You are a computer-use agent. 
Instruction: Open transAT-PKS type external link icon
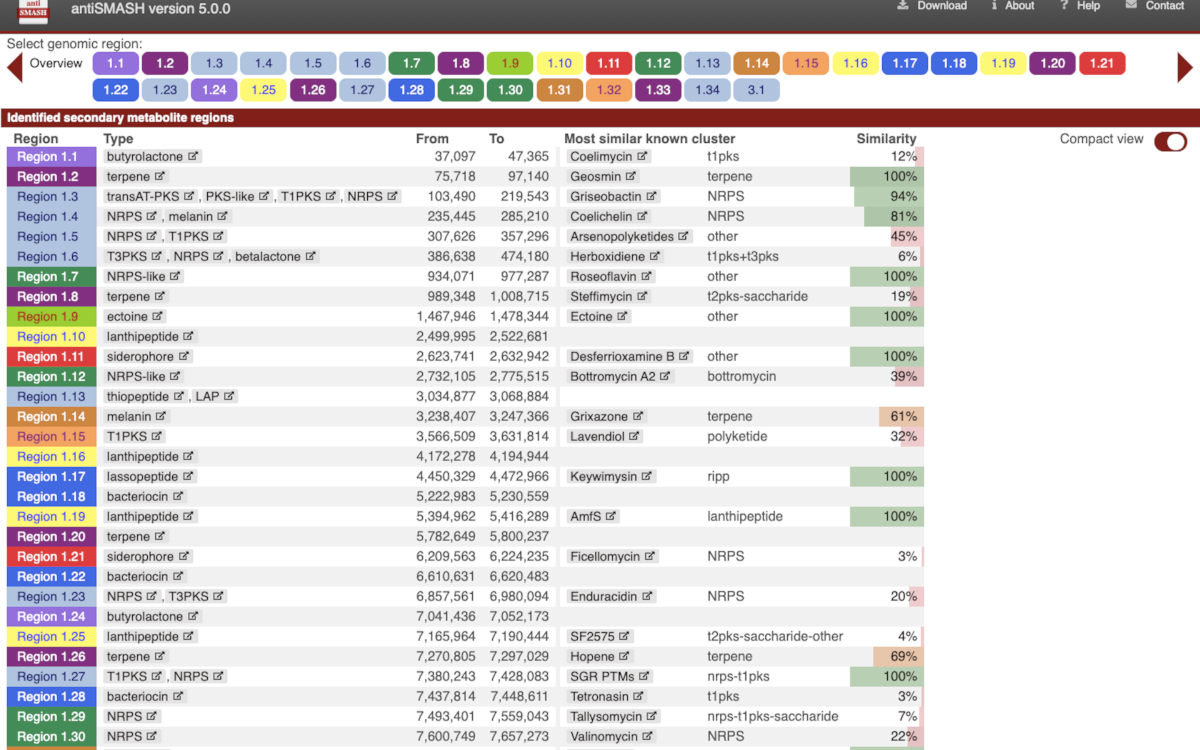click(x=189, y=197)
